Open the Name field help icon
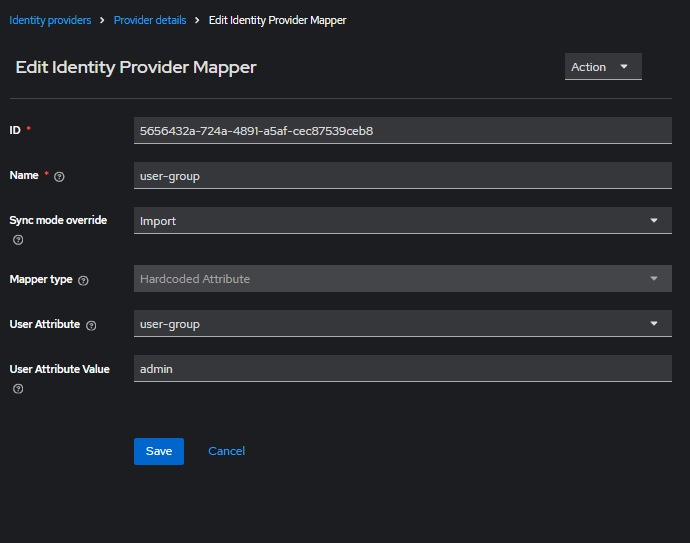690x543 pixels. (x=59, y=176)
